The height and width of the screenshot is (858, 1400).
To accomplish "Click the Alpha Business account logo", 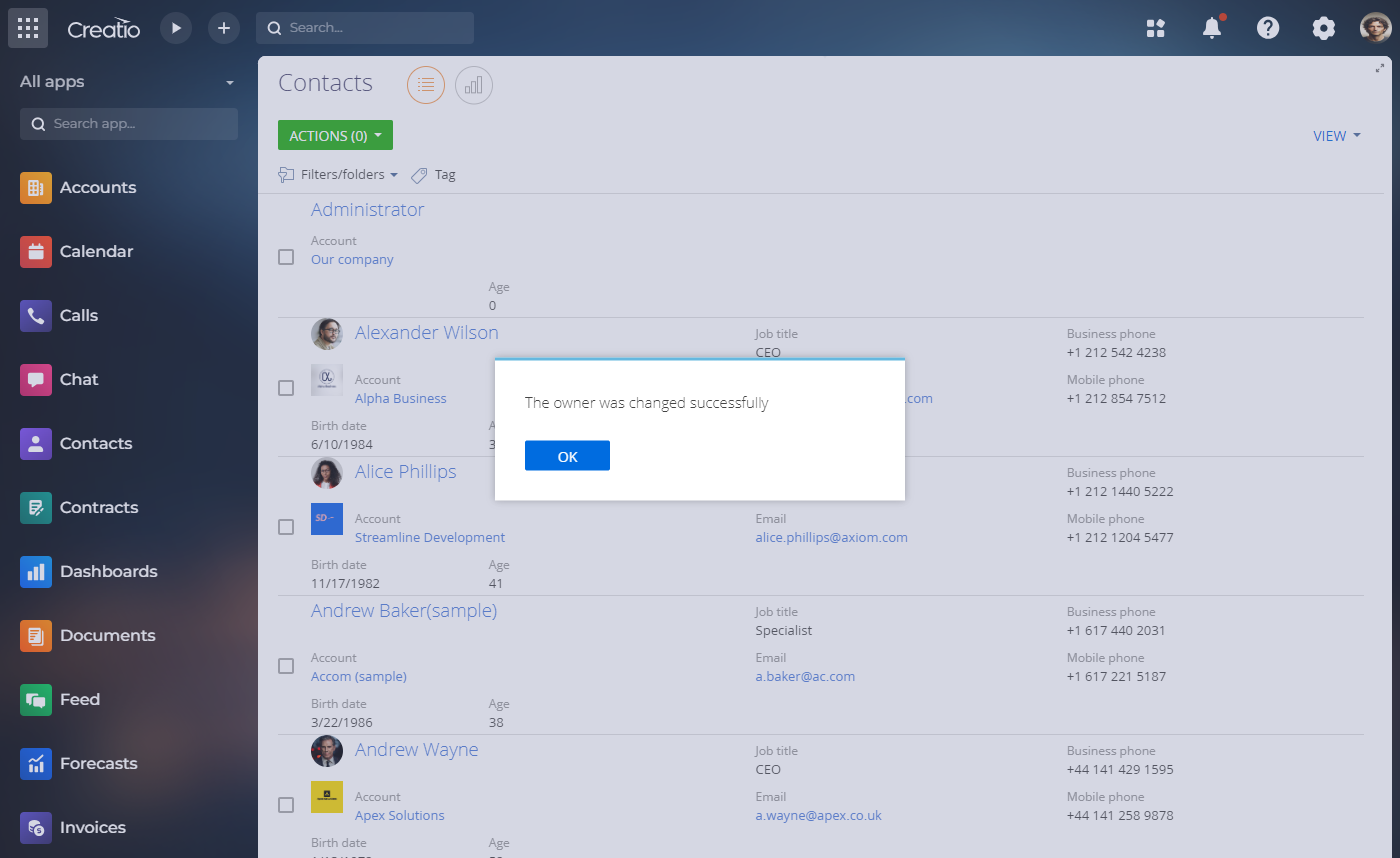I will 327,380.
